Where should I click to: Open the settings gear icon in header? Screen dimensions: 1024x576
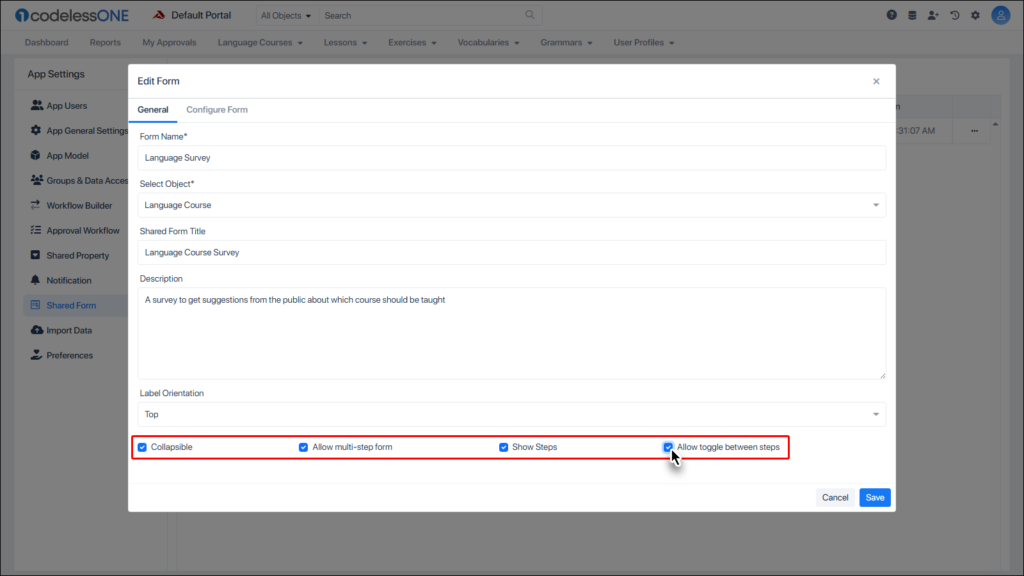tap(976, 15)
